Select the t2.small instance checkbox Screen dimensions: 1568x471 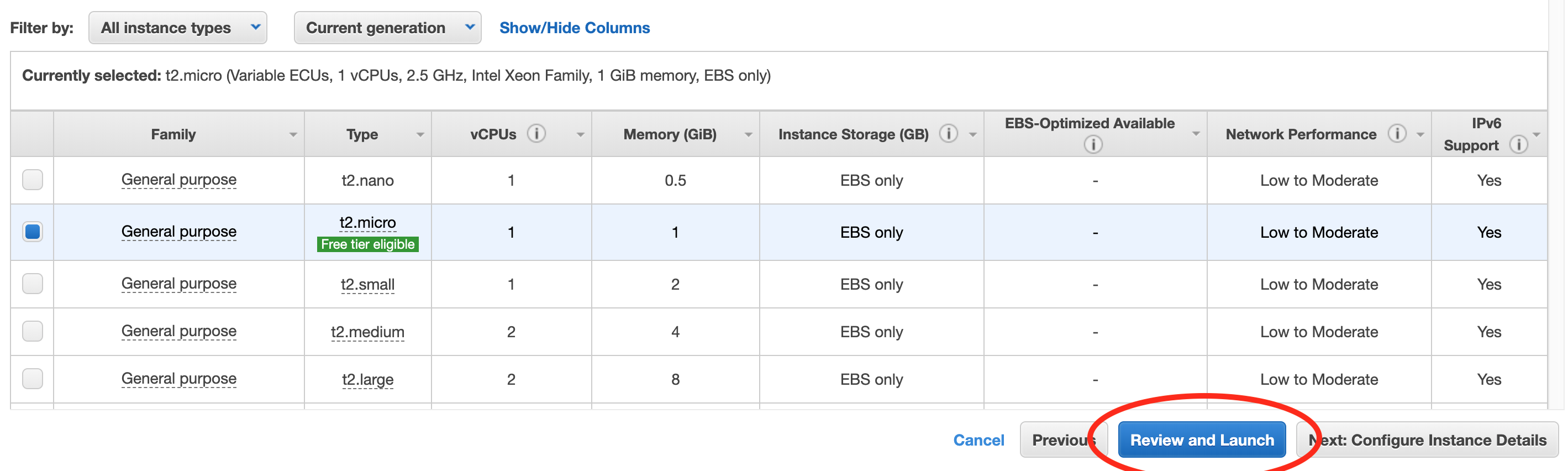click(32, 284)
